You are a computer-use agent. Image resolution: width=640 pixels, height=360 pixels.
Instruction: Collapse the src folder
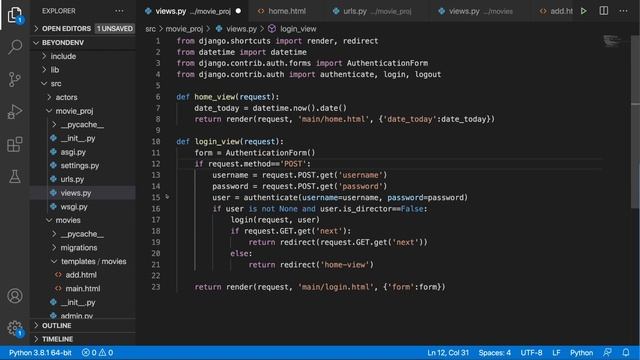tap(56, 84)
